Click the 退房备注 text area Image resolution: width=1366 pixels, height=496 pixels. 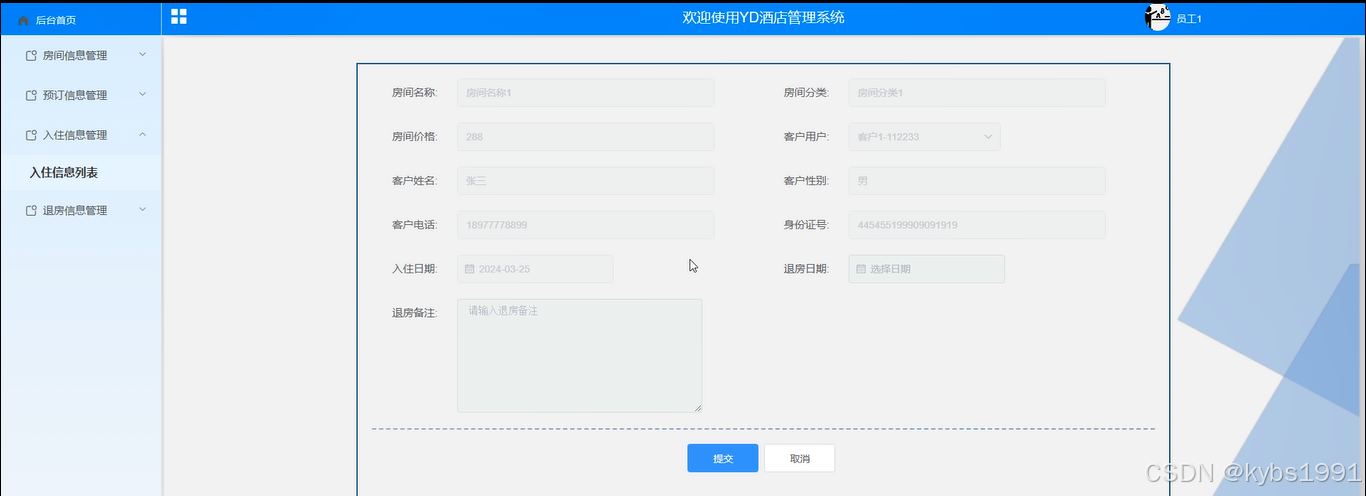pos(580,355)
